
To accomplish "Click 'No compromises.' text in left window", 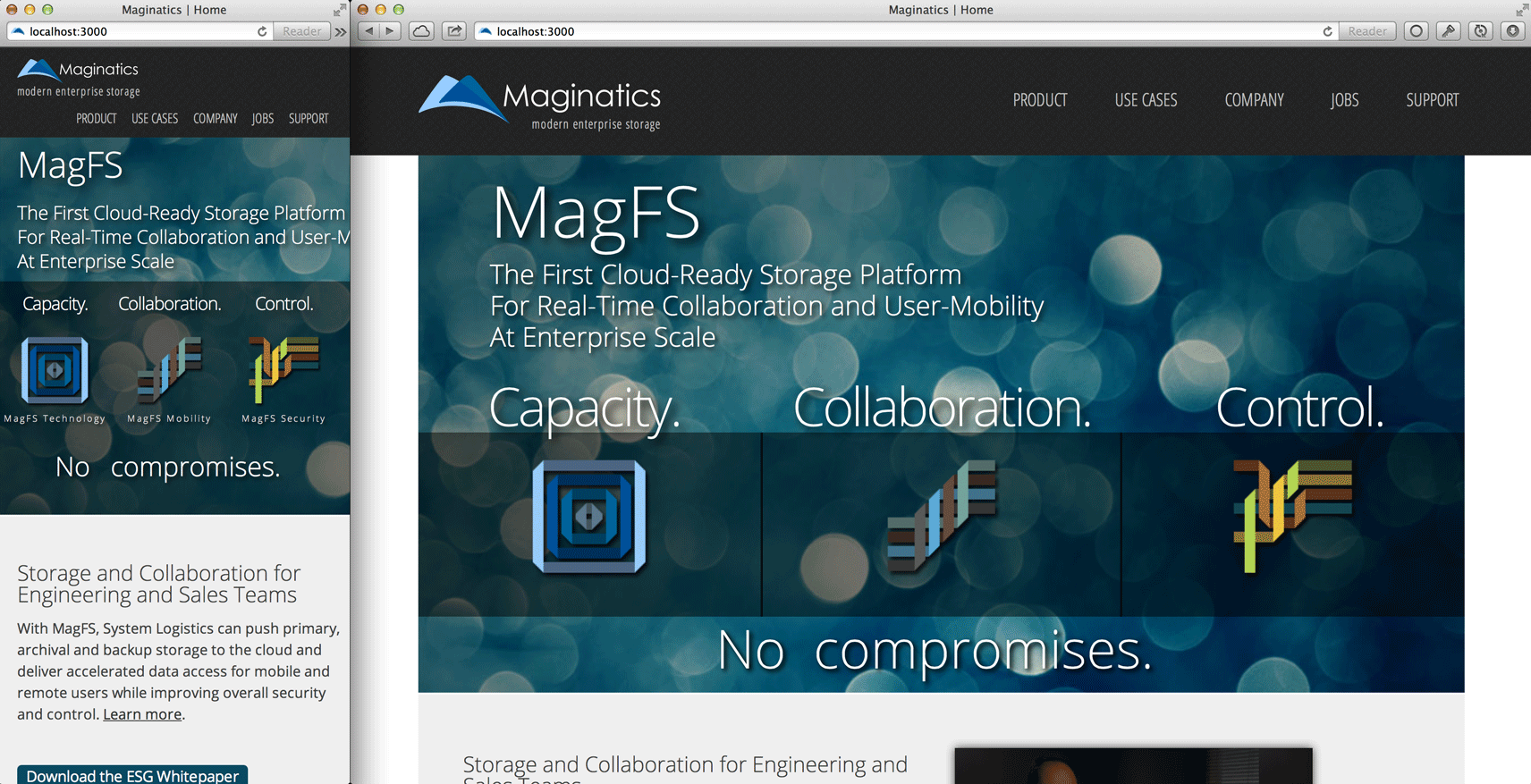I will pyautogui.click(x=167, y=467).
